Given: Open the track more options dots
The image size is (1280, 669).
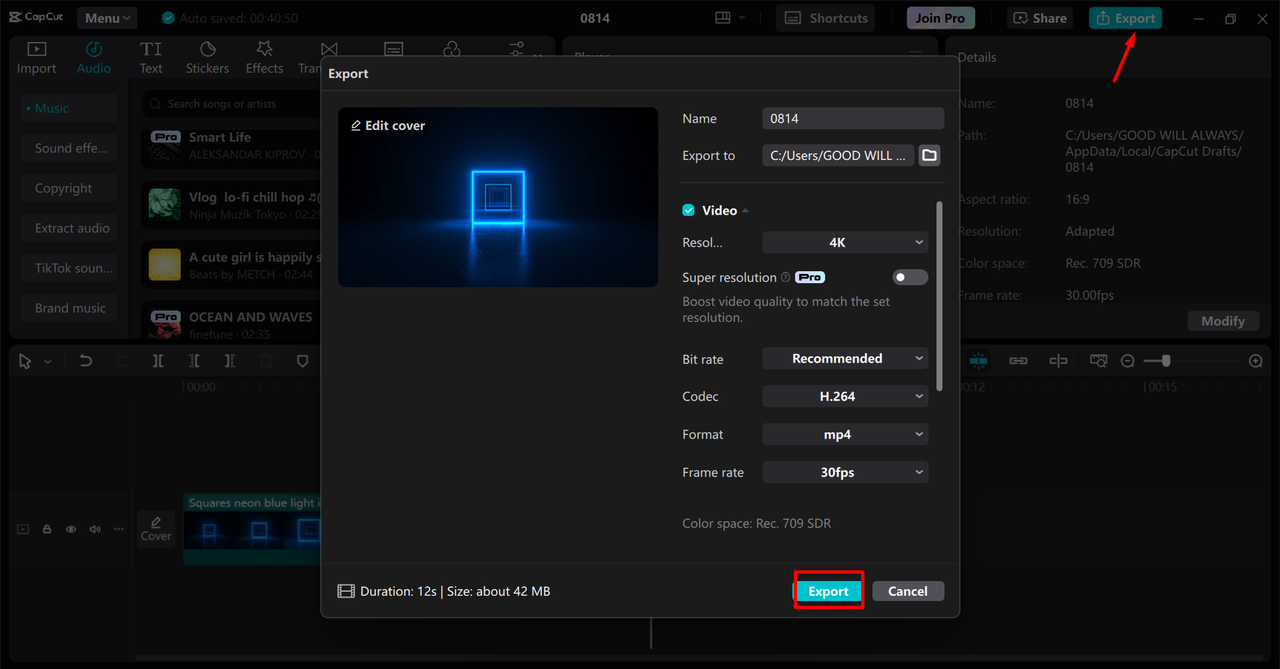Looking at the screenshot, I should coord(119,529).
